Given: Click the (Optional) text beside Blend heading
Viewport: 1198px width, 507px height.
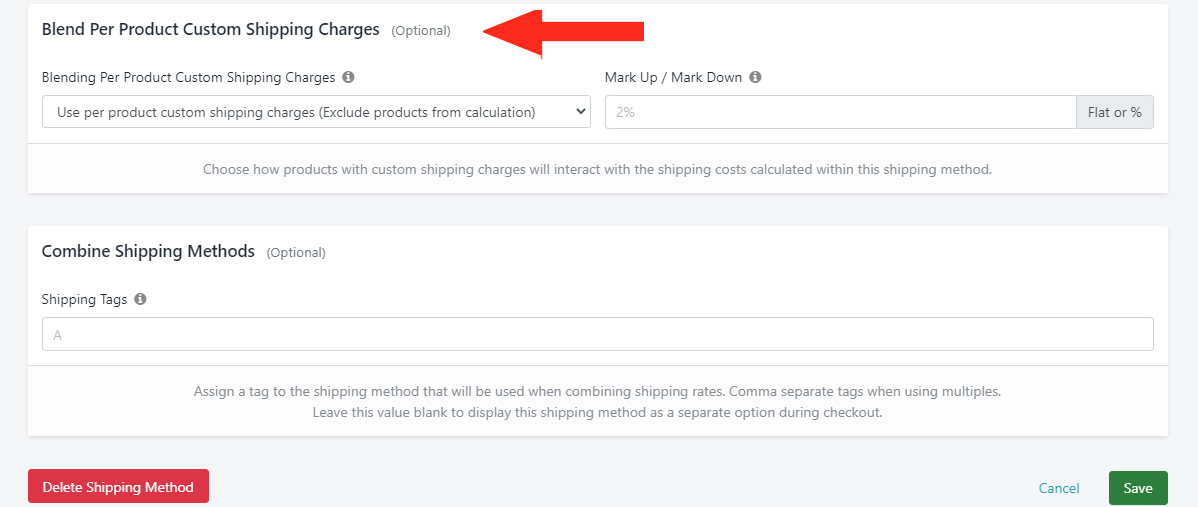Looking at the screenshot, I should coord(421,31).
